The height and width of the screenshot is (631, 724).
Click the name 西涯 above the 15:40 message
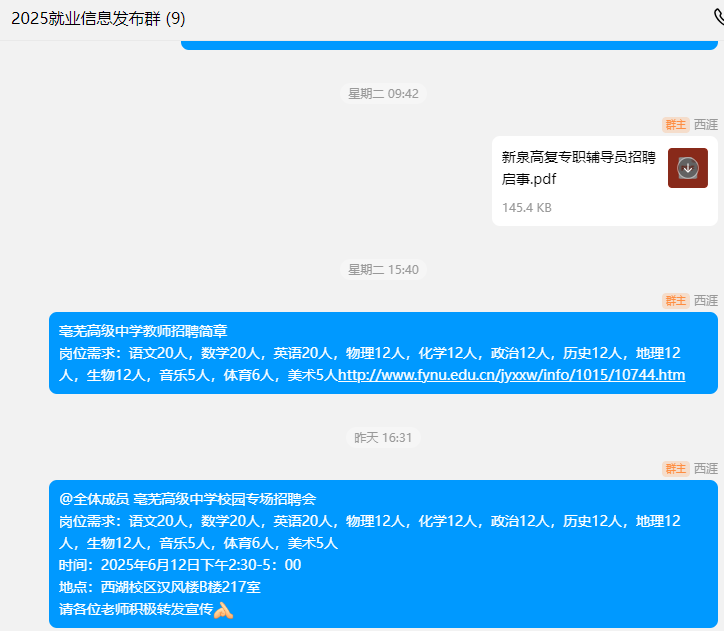tap(706, 300)
